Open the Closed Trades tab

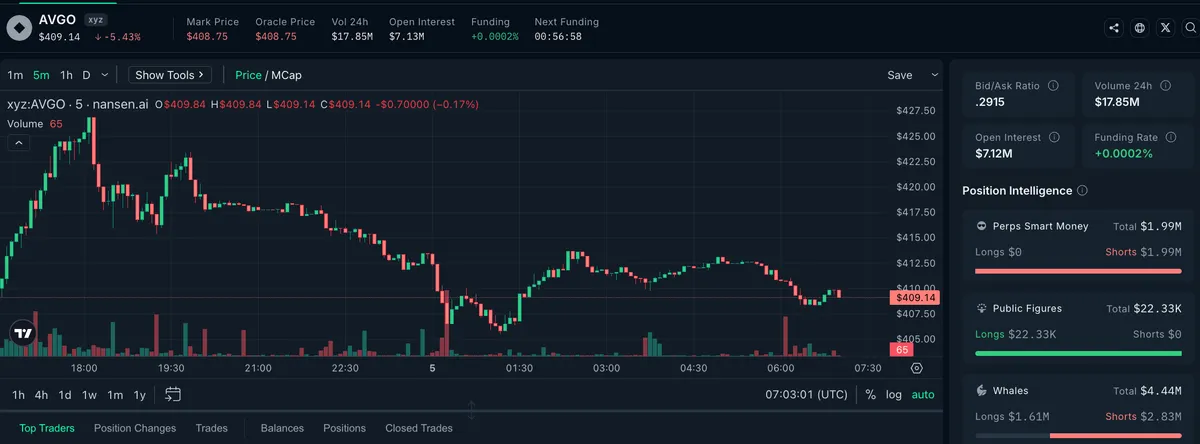[419, 428]
